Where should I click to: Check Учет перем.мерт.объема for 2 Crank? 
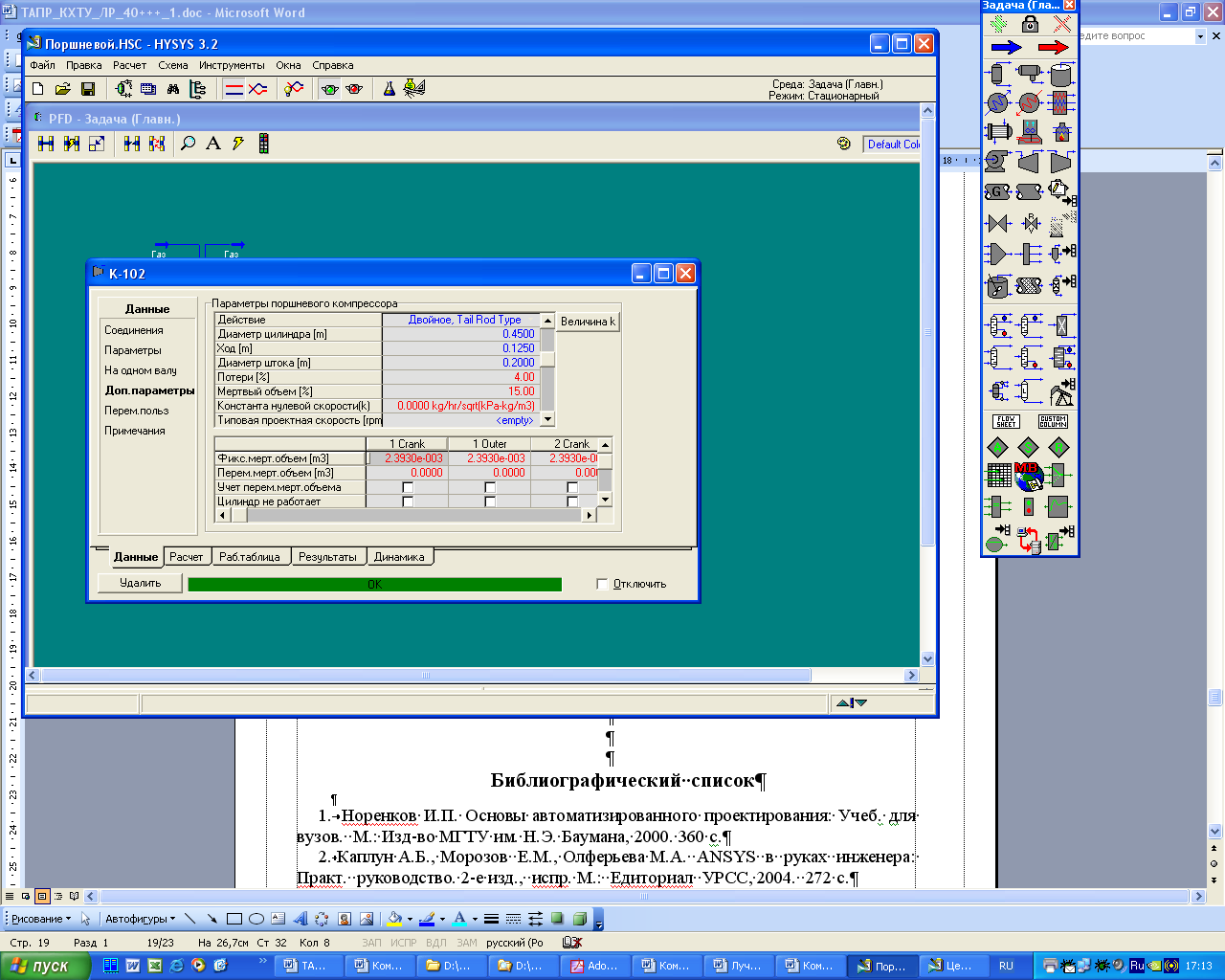572,488
